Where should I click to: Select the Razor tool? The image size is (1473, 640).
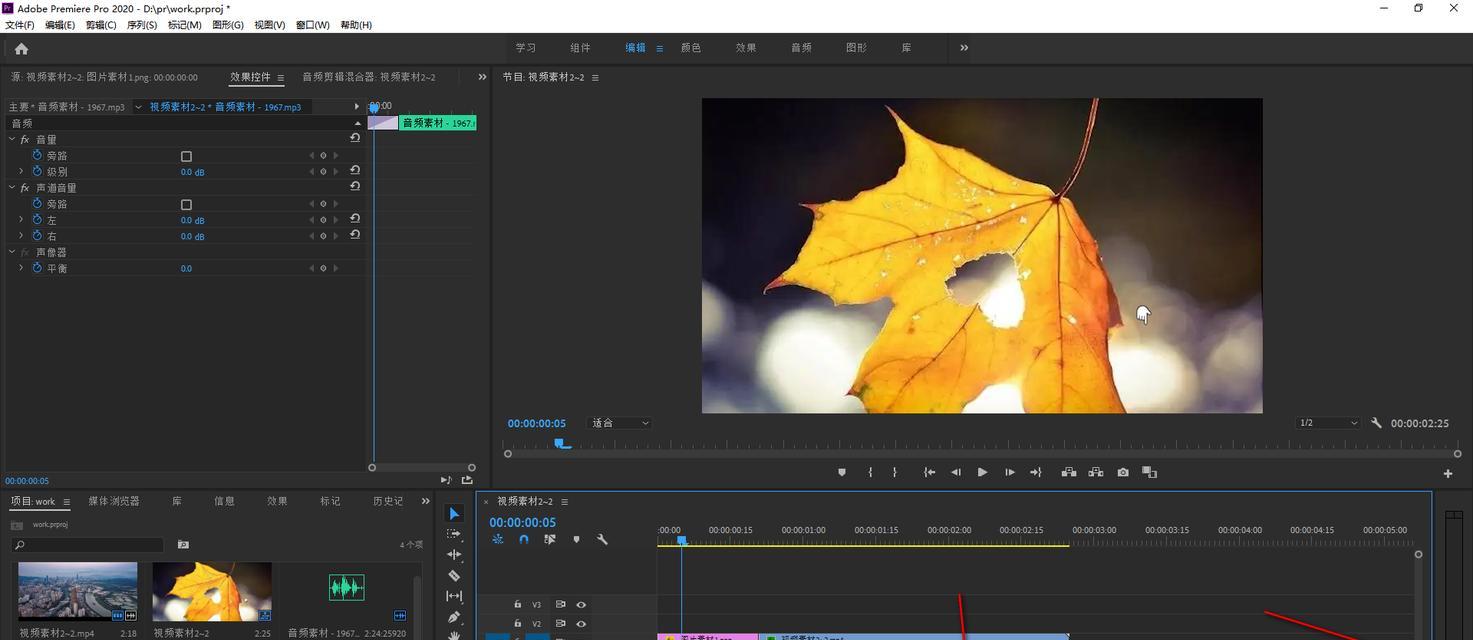coord(454,576)
